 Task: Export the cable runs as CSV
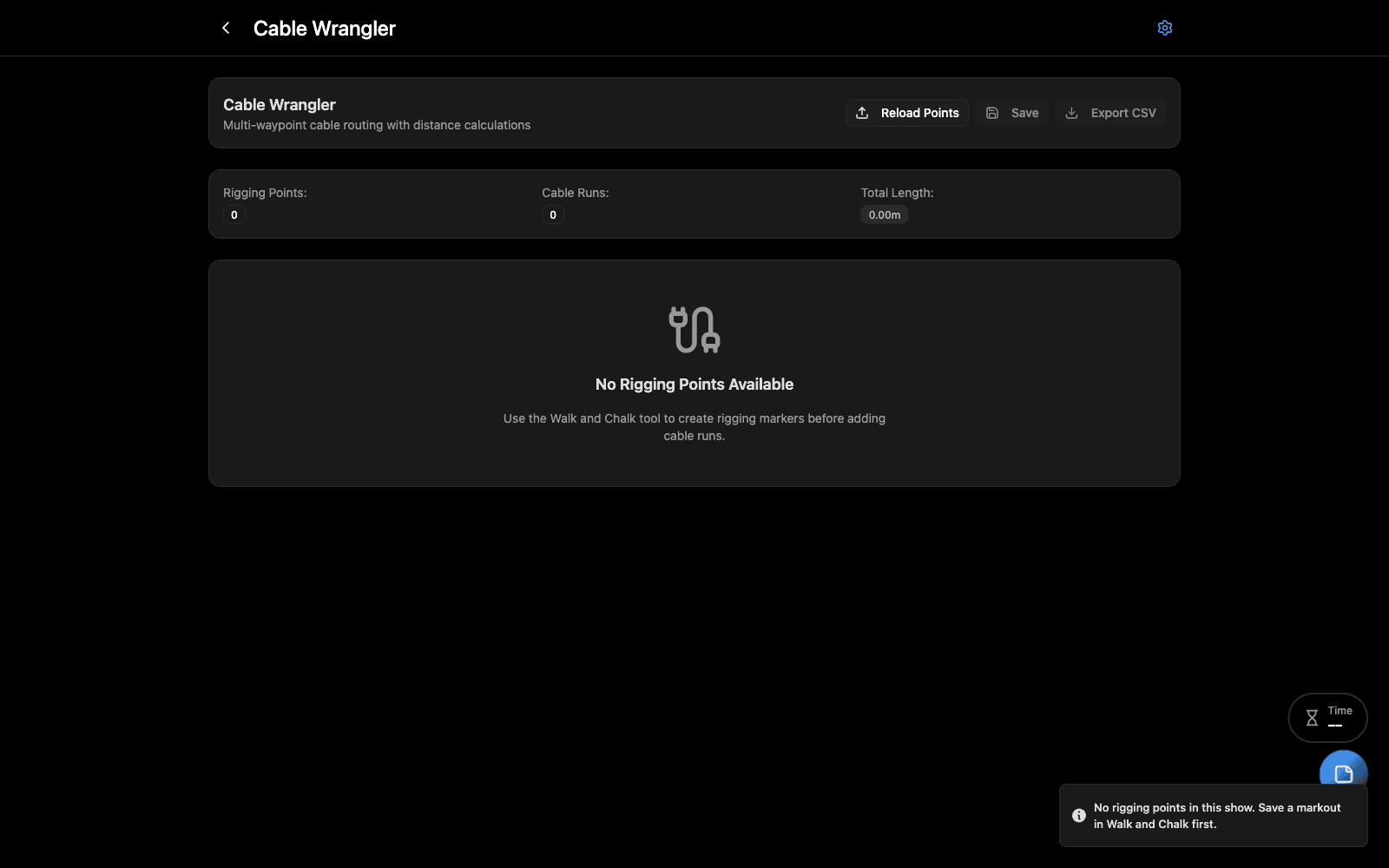pyautogui.click(x=1110, y=113)
